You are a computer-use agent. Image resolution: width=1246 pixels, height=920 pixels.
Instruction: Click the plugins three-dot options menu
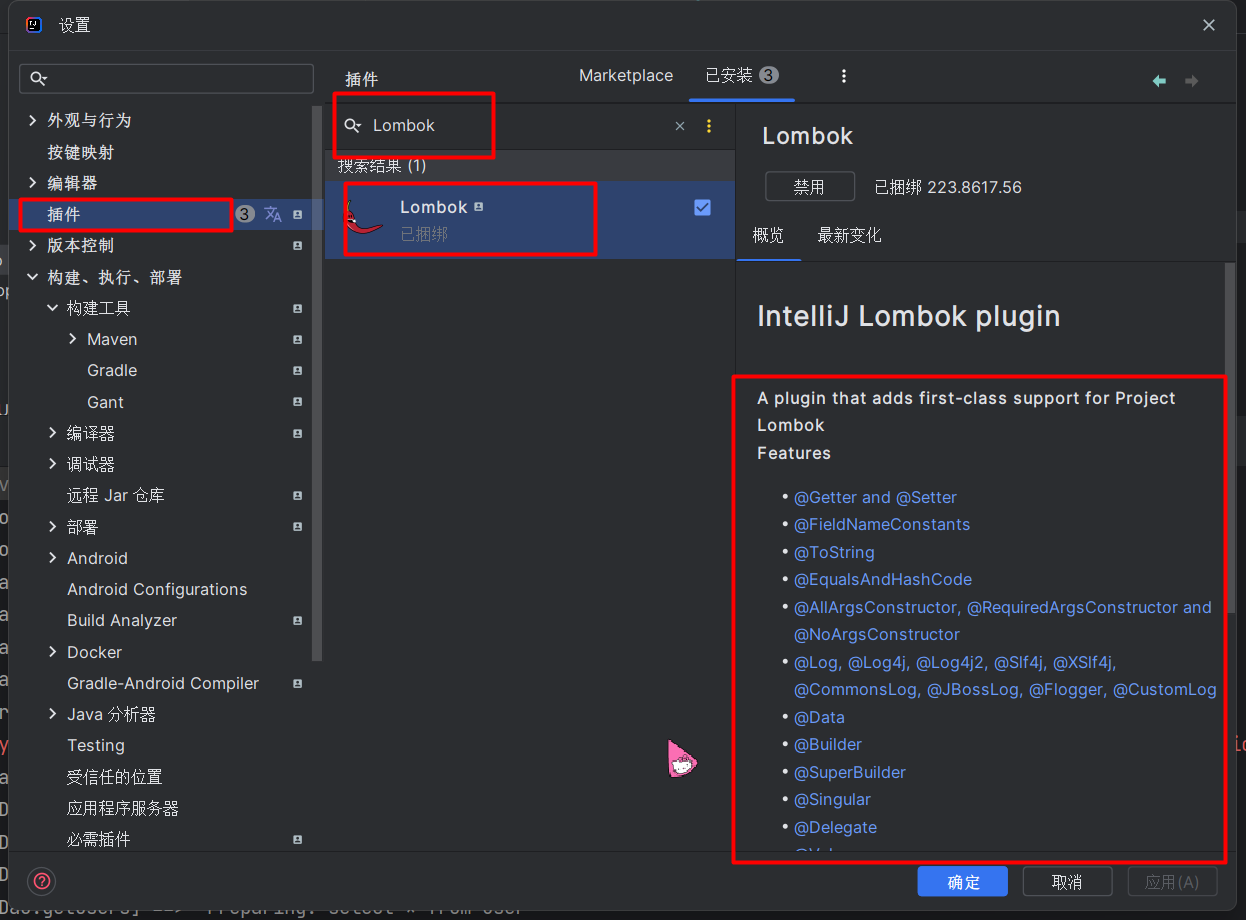click(x=844, y=76)
